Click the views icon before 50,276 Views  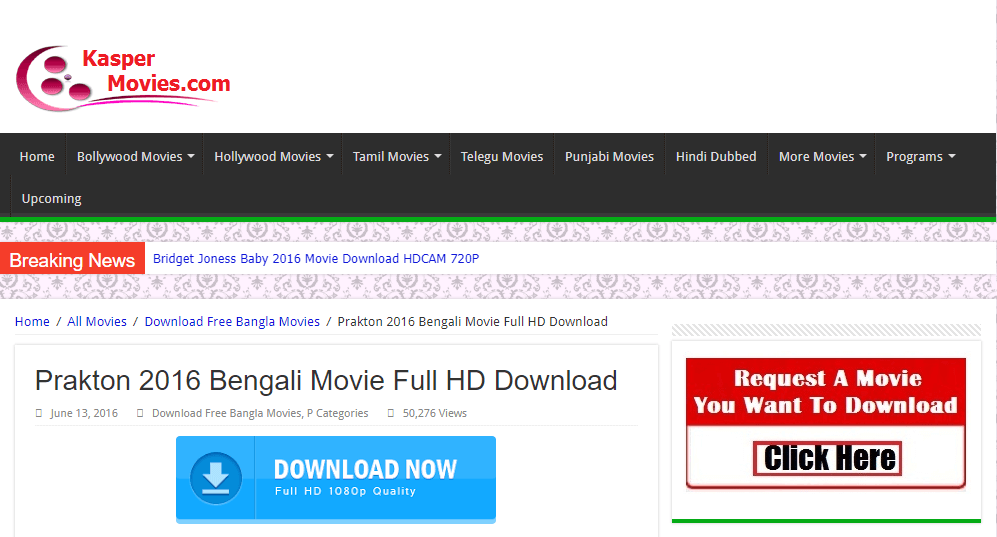(391, 413)
